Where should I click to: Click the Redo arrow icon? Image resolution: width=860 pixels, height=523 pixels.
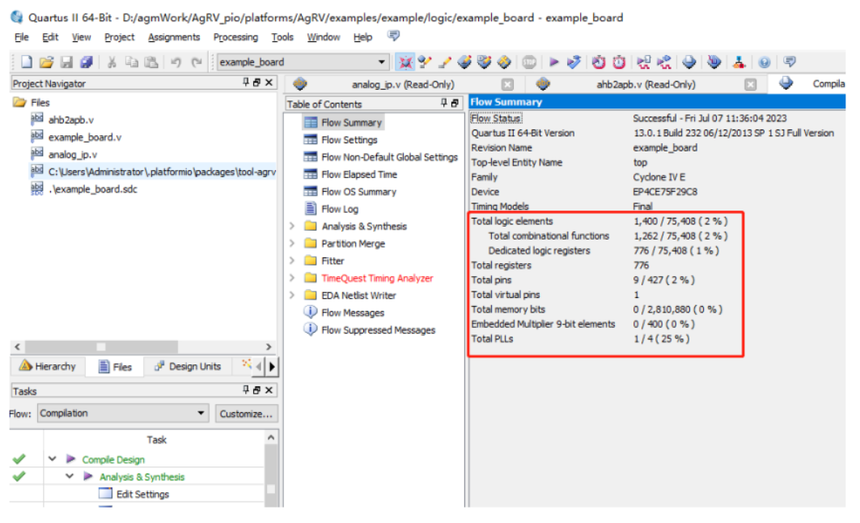pyautogui.click(x=196, y=62)
